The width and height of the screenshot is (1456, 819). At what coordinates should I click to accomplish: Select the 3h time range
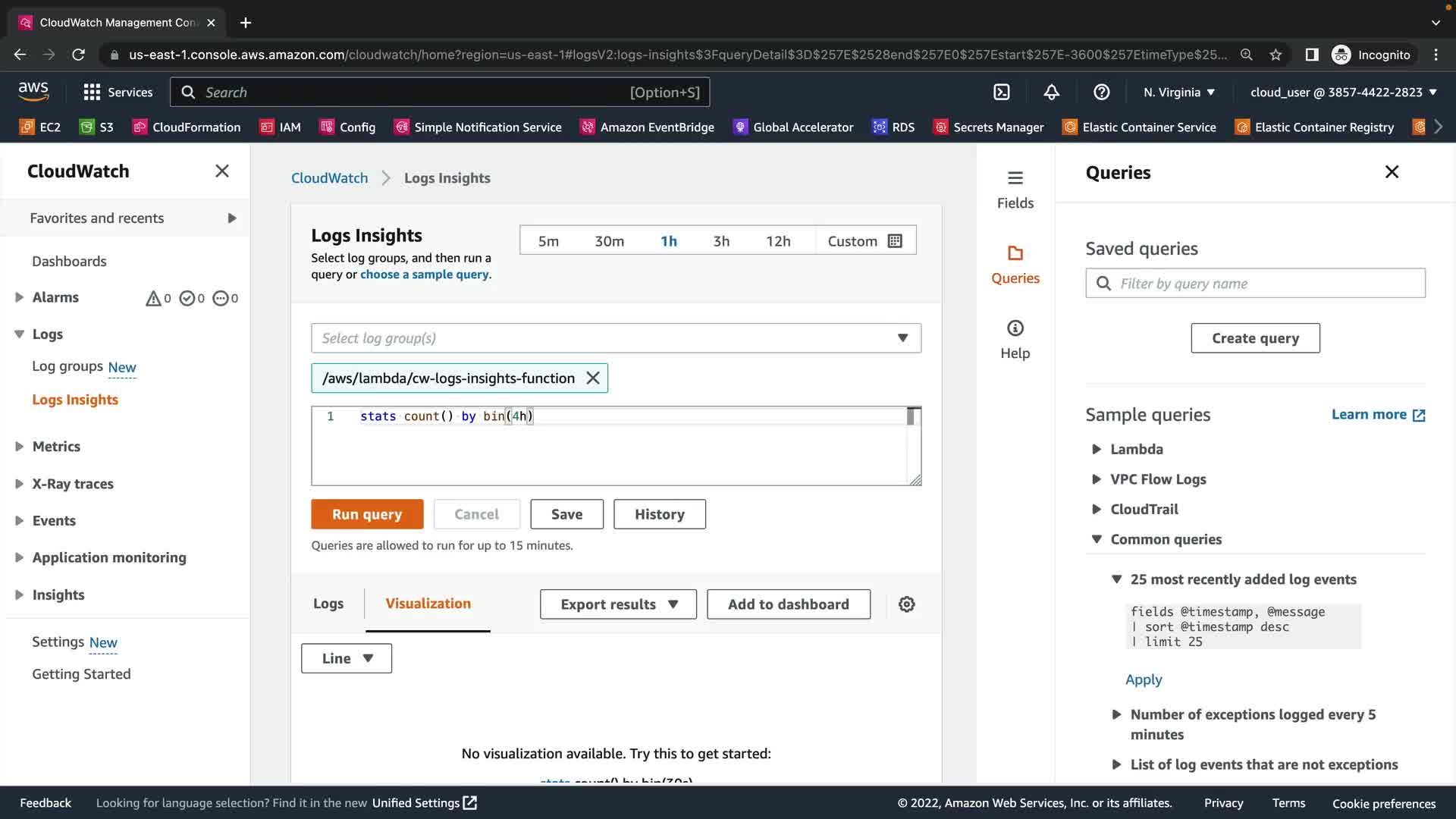720,241
